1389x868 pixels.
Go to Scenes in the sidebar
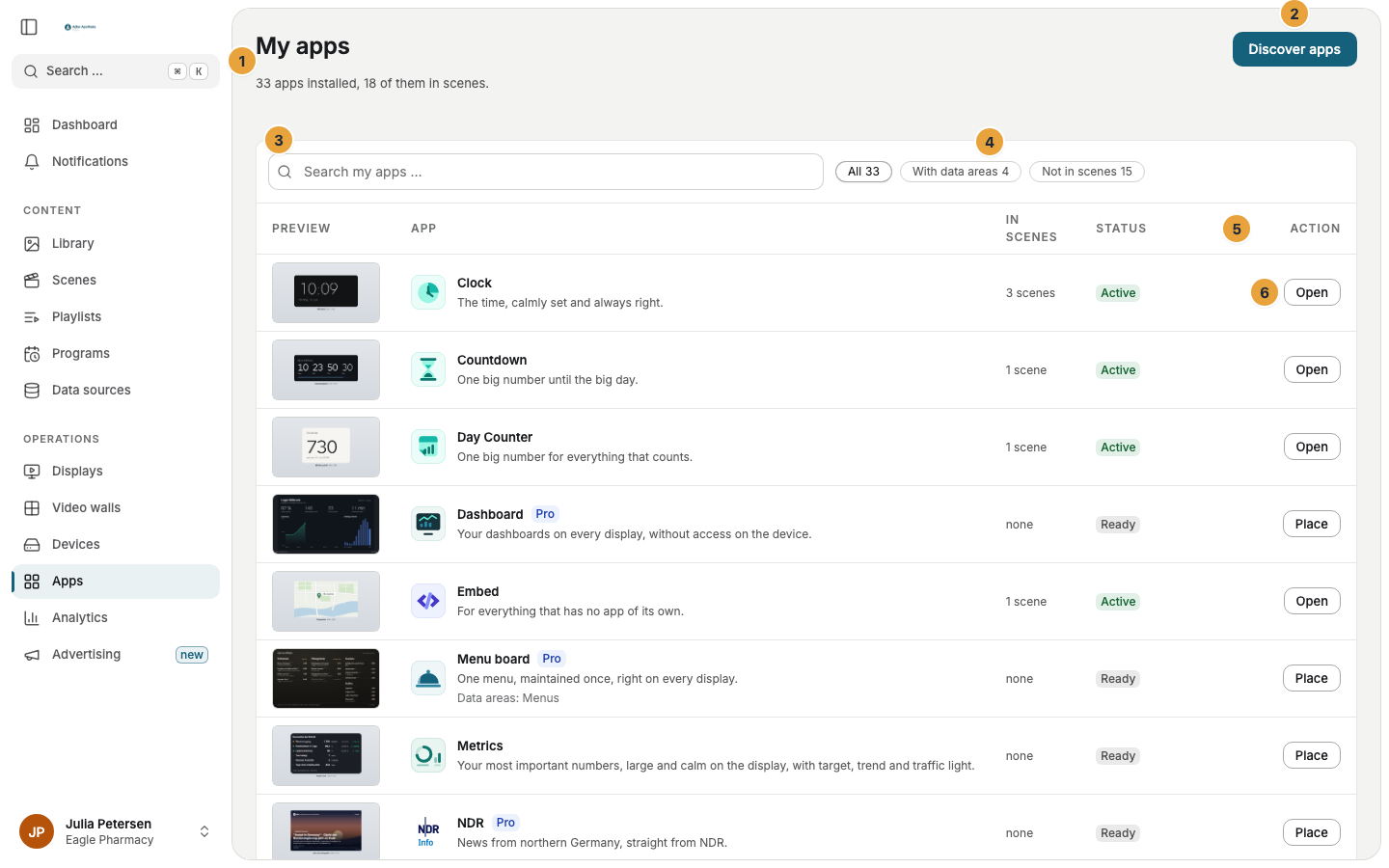click(x=116, y=281)
